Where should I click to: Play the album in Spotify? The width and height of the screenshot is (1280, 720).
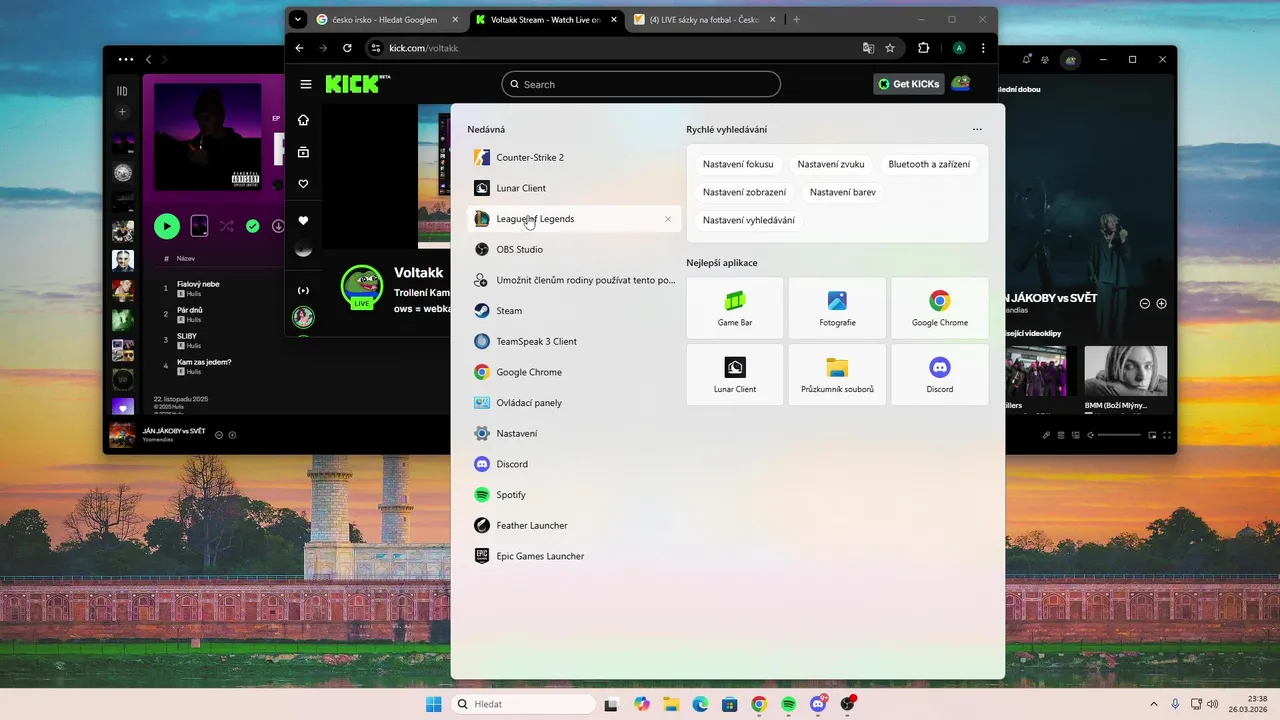click(x=167, y=226)
